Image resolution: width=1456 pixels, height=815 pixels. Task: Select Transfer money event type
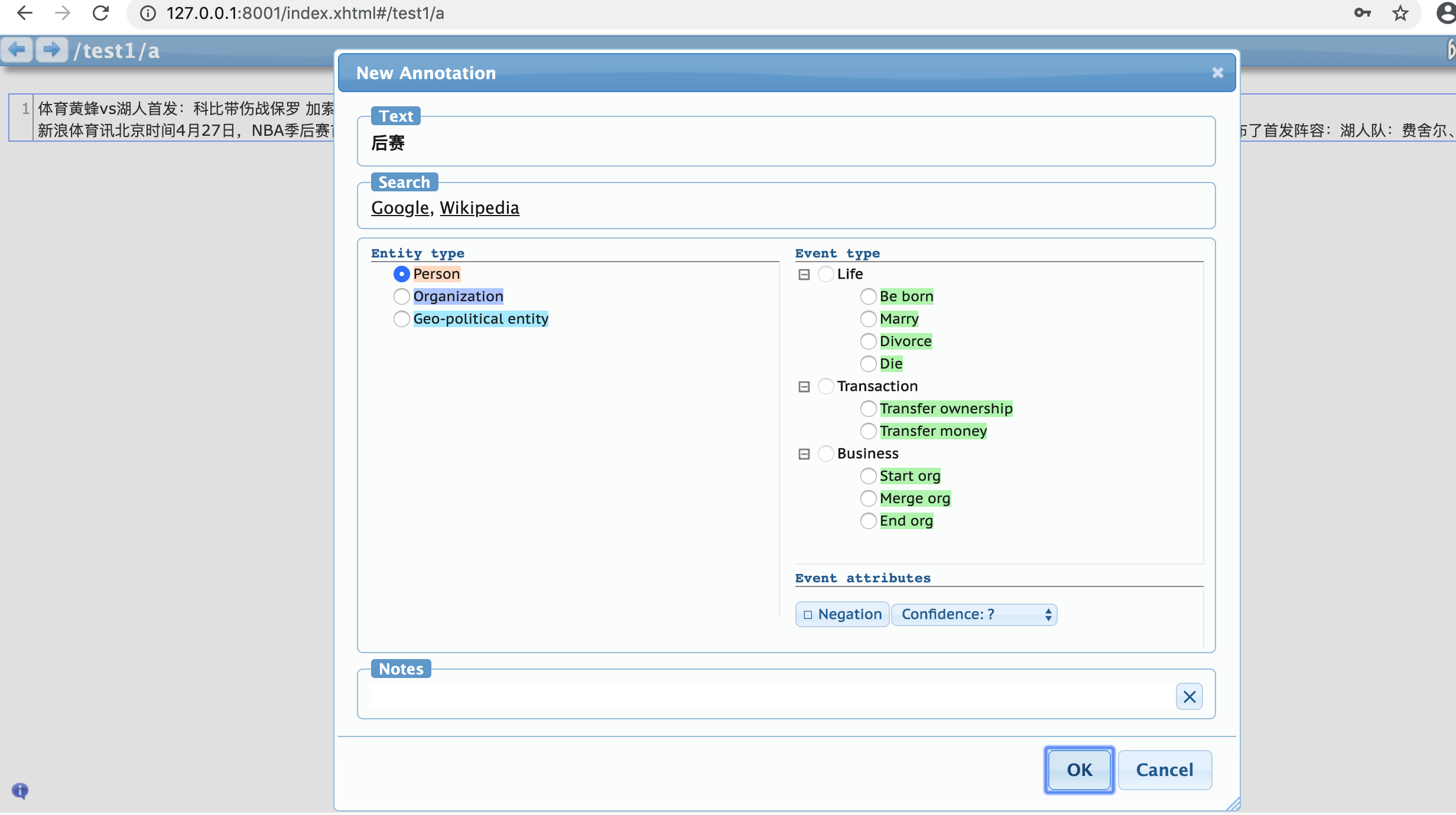coord(868,431)
